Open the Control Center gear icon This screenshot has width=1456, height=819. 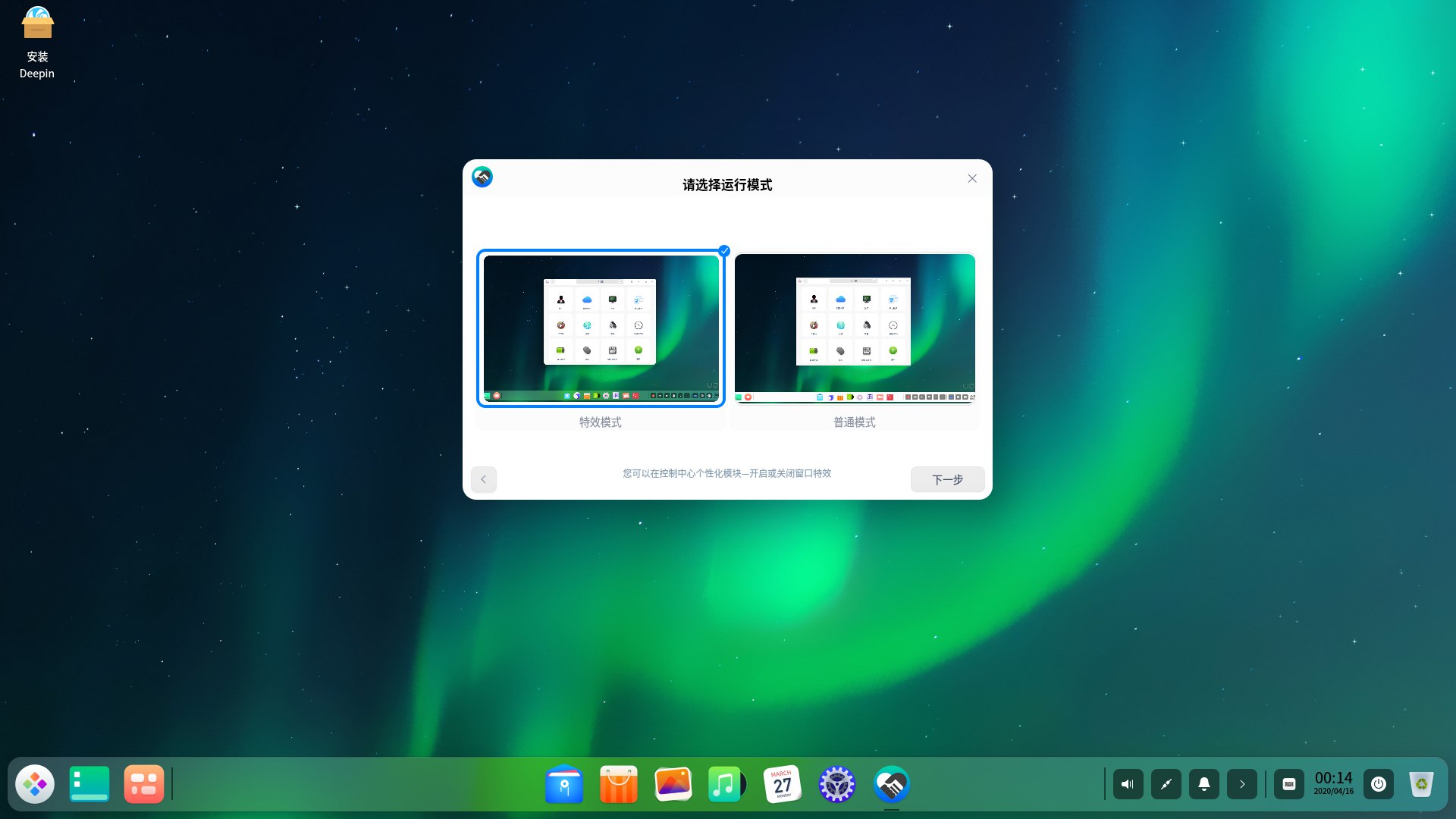tap(837, 784)
